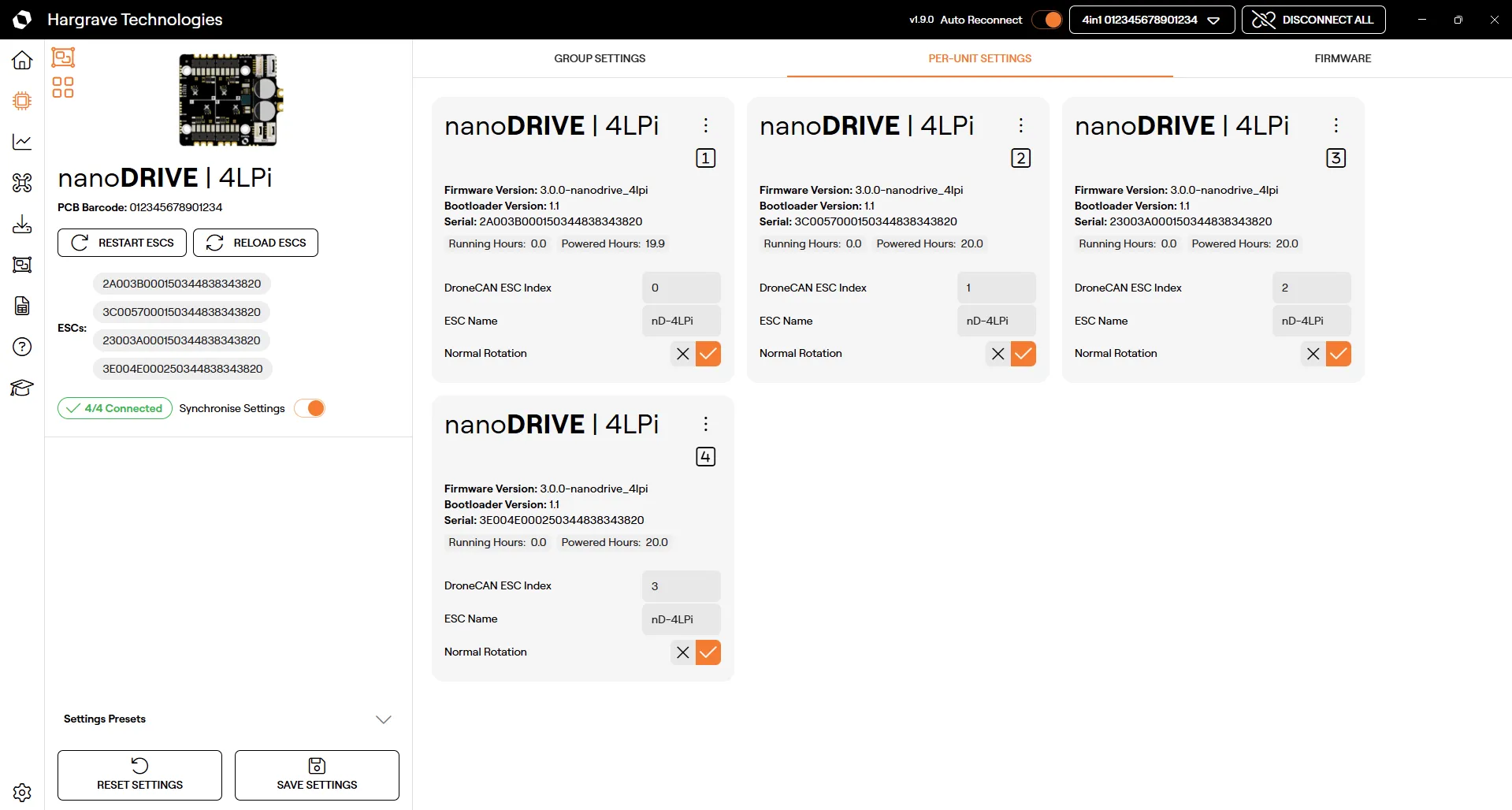Edit DroneCAN ESC Index field showing 3
This screenshot has width=1512, height=810.
click(682, 586)
